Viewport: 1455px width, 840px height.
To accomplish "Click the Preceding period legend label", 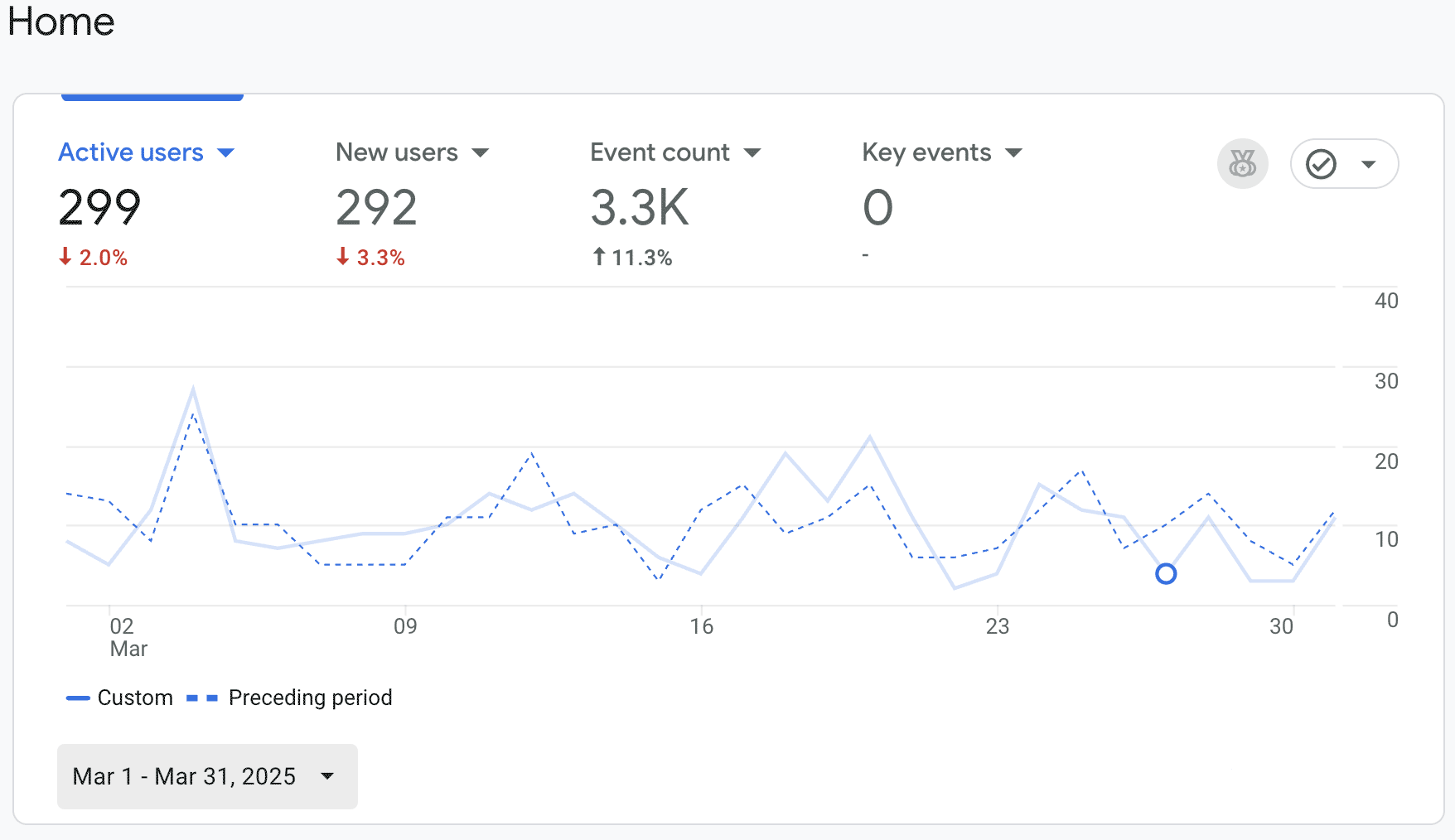I will [x=310, y=698].
